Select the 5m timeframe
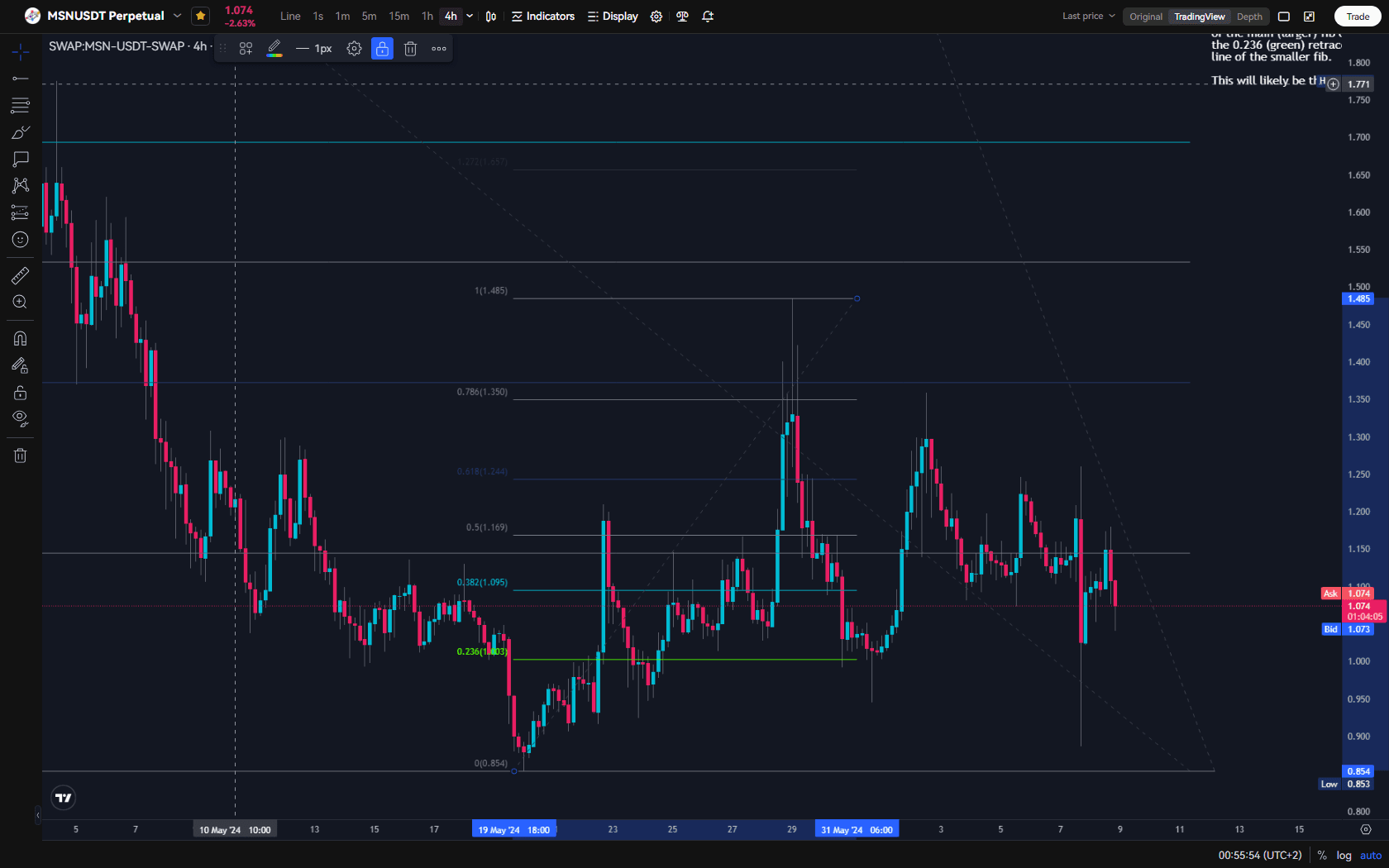Viewport: 1389px width, 868px height. pos(369,17)
